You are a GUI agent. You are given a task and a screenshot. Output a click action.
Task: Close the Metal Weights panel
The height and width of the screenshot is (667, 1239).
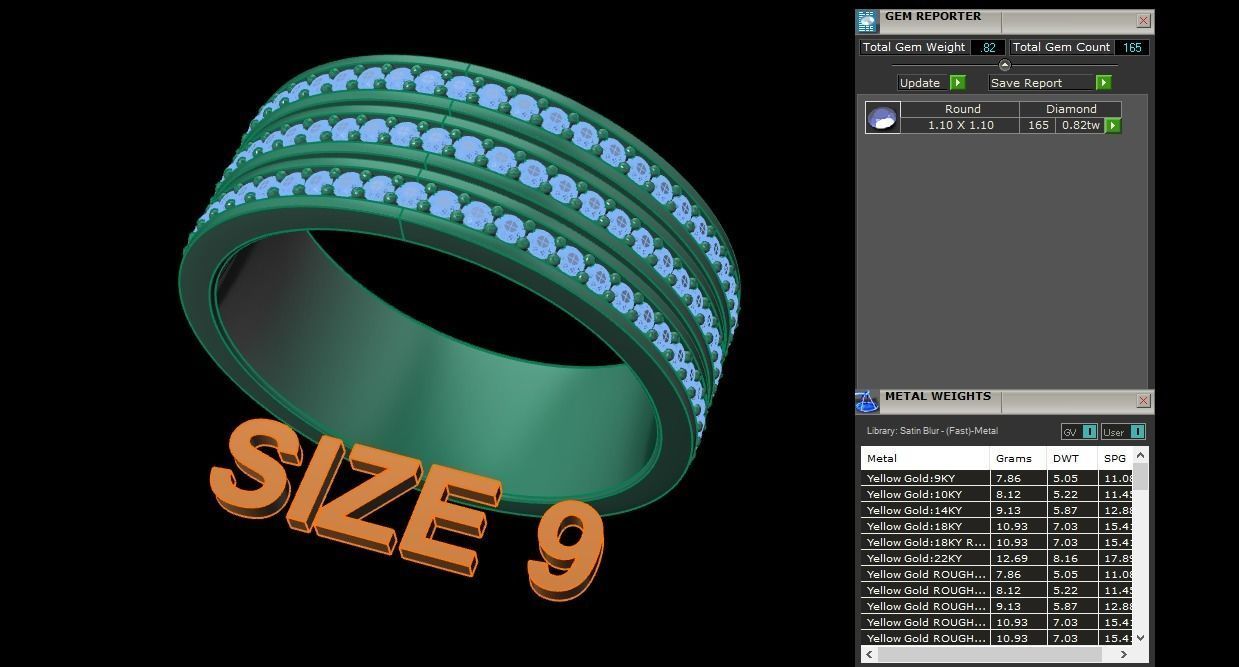click(1143, 401)
